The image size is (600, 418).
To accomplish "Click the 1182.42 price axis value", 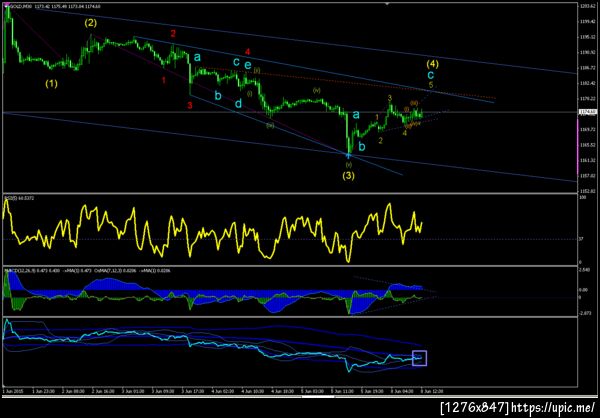I will (x=588, y=83).
